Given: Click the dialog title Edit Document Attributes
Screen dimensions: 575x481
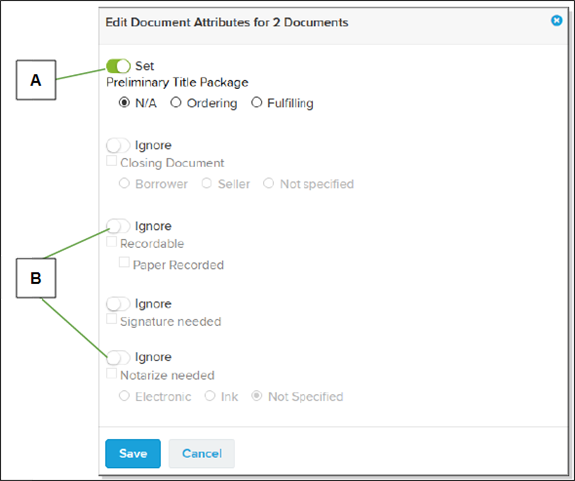Looking at the screenshot, I should 227,22.
